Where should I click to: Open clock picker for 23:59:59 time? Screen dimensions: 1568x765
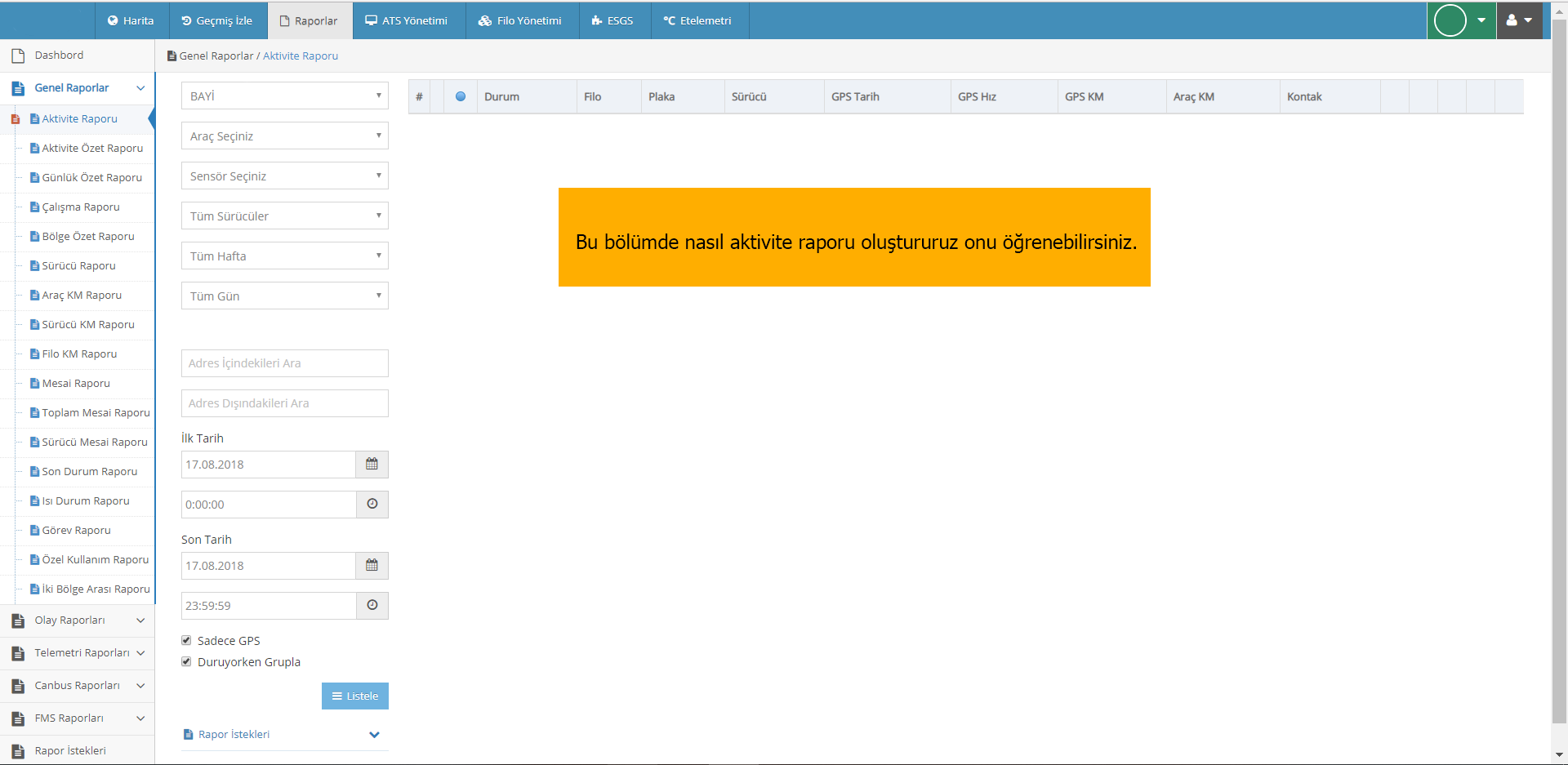click(372, 606)
